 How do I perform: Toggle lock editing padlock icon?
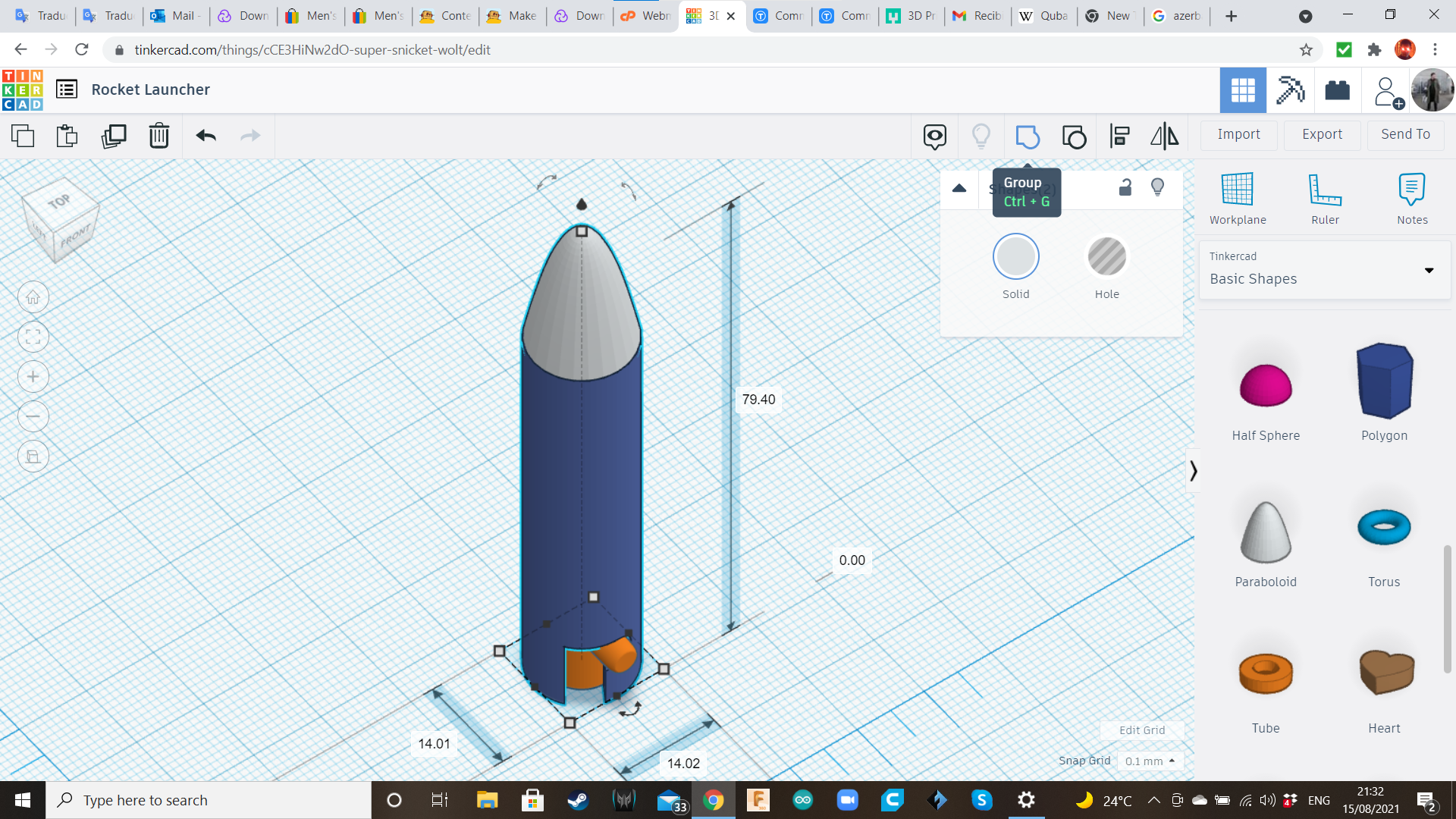point(1125,187)
